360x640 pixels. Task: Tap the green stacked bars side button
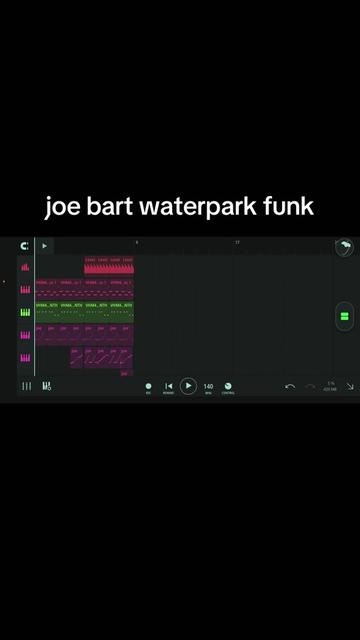pos(344,316)
